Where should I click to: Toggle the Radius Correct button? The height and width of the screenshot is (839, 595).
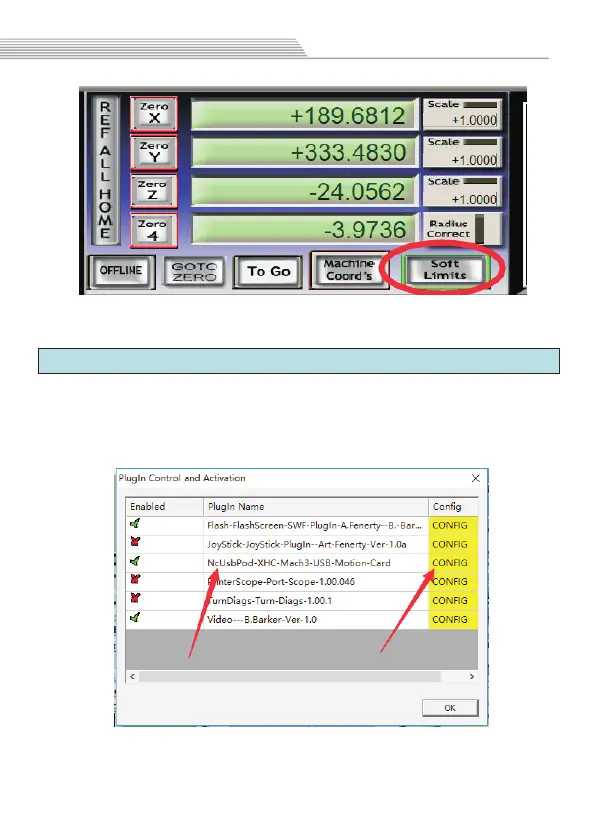(x=462, y=229)
